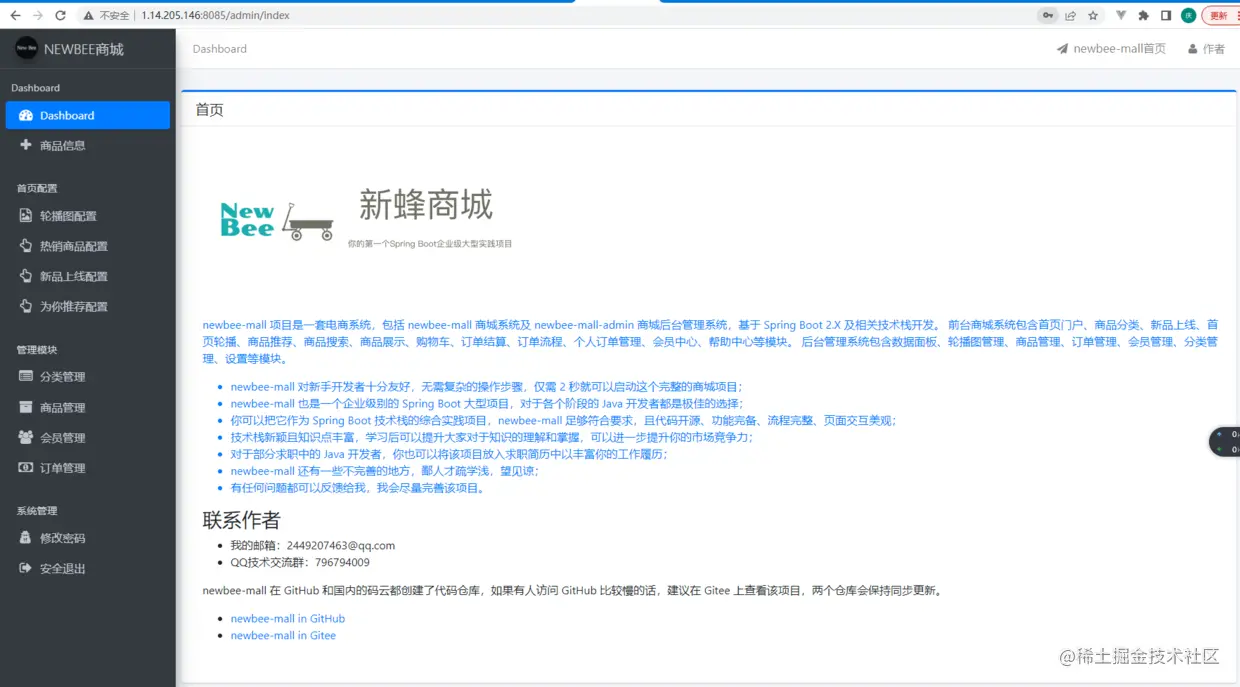The image size is (1240, 687).
Task: Click the hand icon for 为你推荐配置
Action: 26,306
